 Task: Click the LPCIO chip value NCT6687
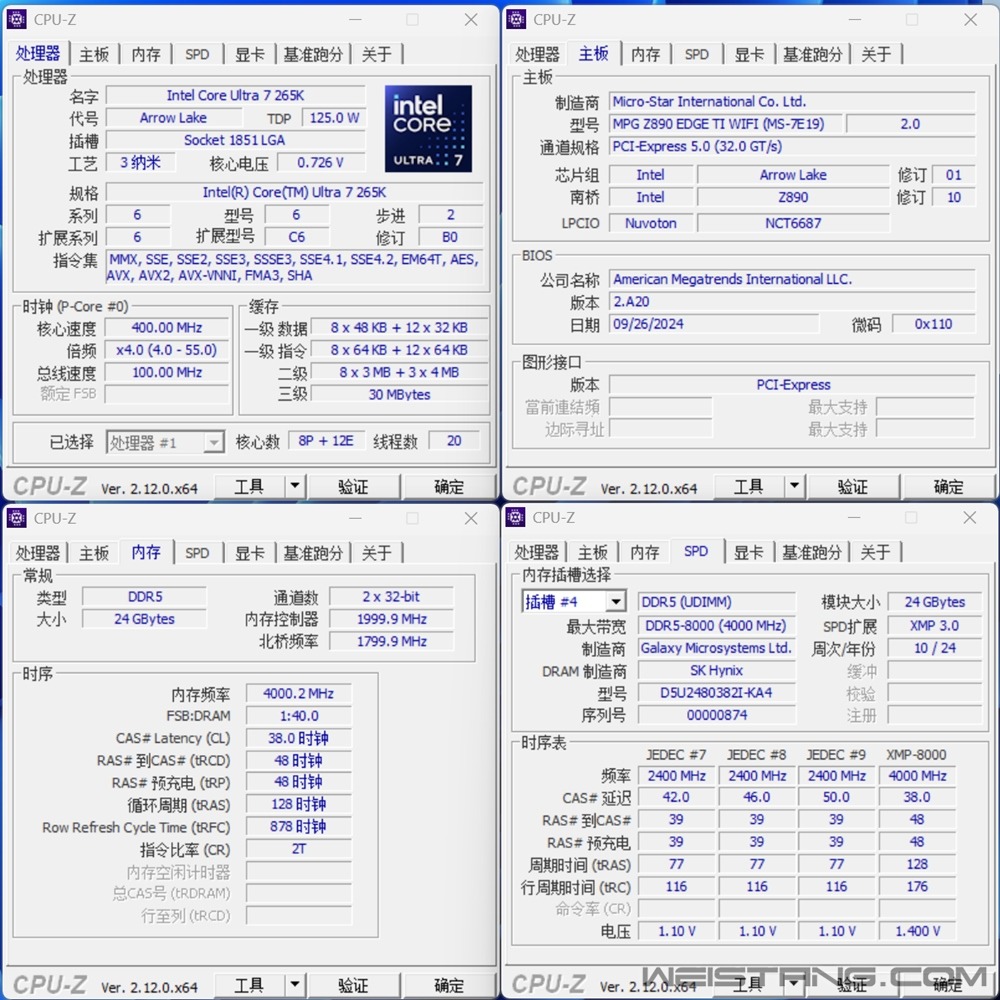click(793, 223)
